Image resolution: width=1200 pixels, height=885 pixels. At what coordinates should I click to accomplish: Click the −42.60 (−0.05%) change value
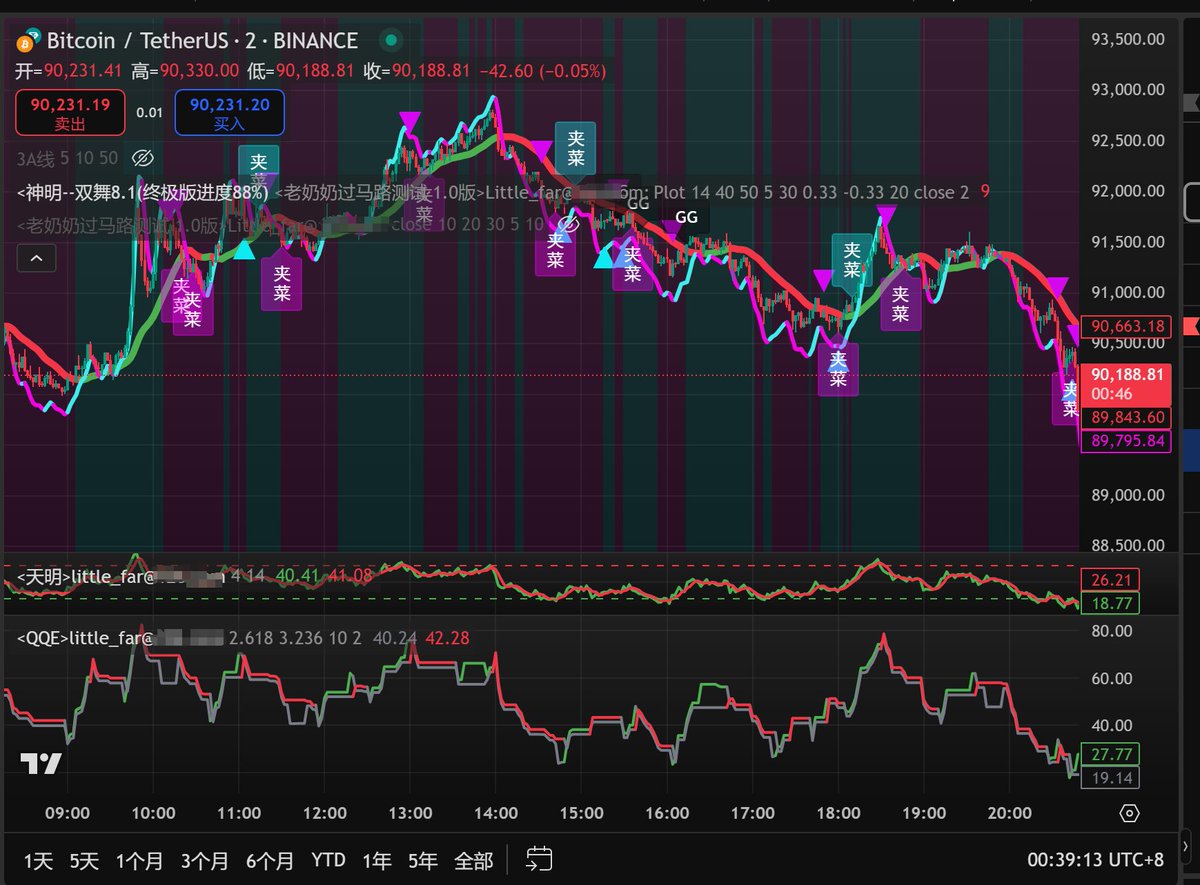[x=543, y=71]
